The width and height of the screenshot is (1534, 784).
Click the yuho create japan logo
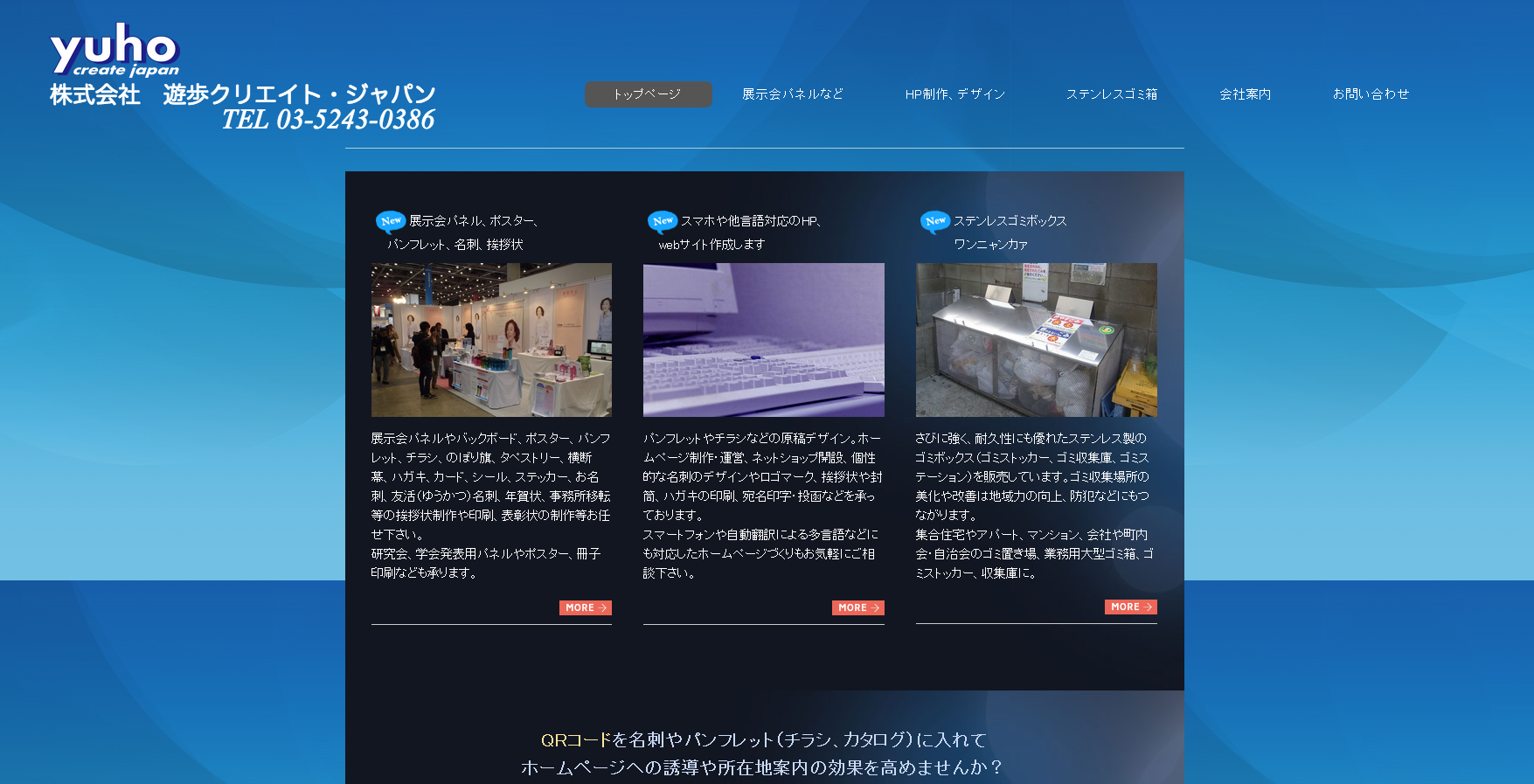115,51
